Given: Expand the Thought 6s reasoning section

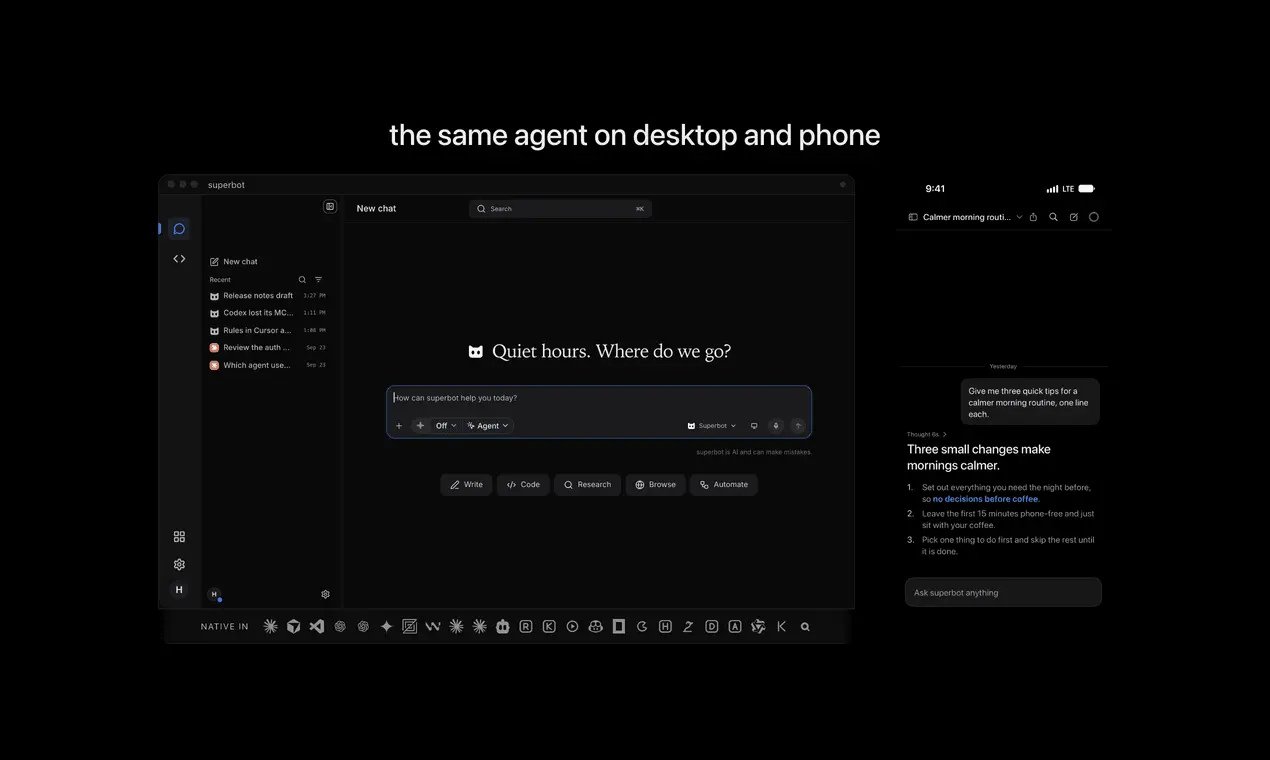Looking at the screenshot, I should [927, 435].
